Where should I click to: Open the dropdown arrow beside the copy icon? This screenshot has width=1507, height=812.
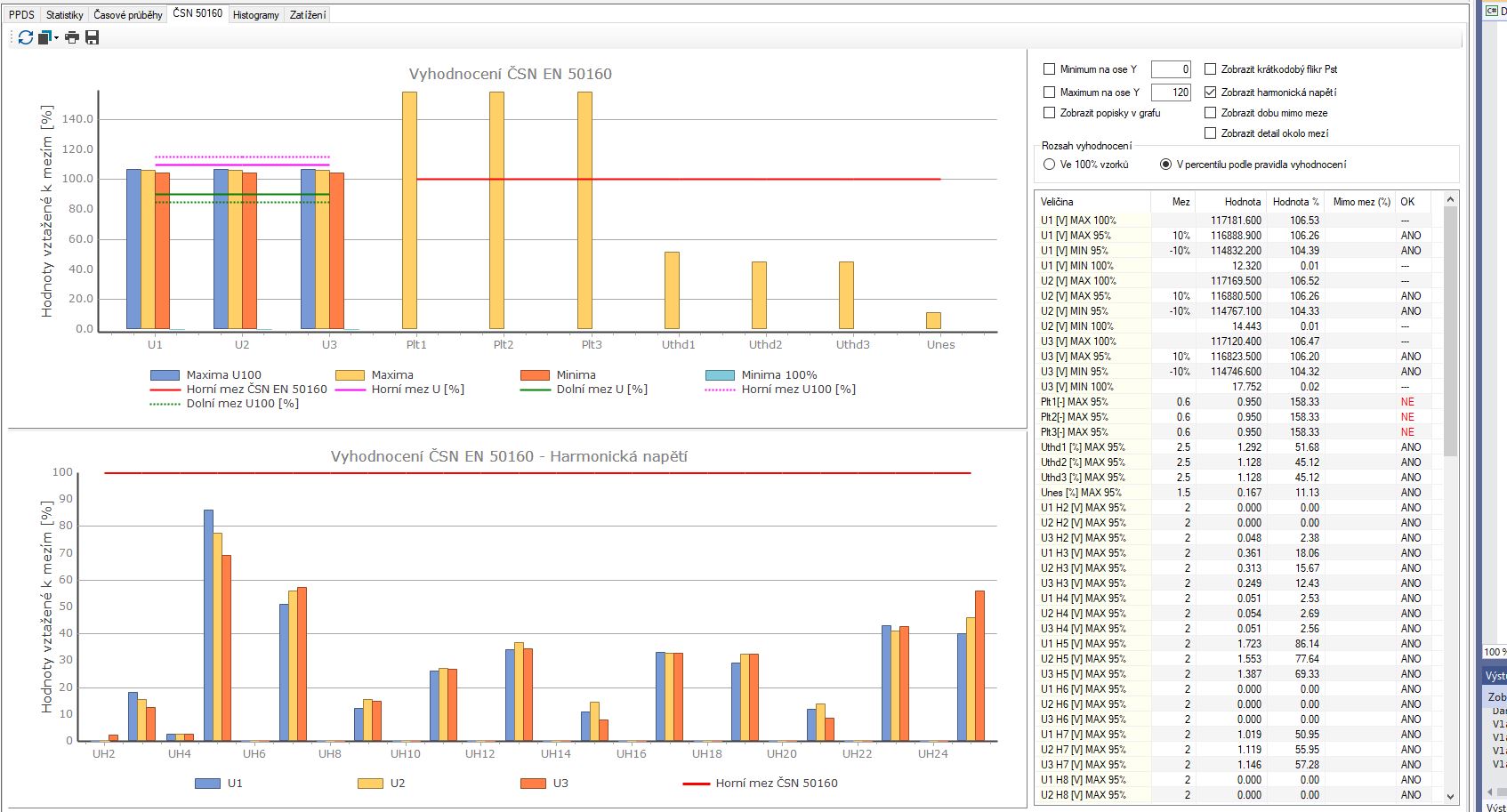(56, 37)
